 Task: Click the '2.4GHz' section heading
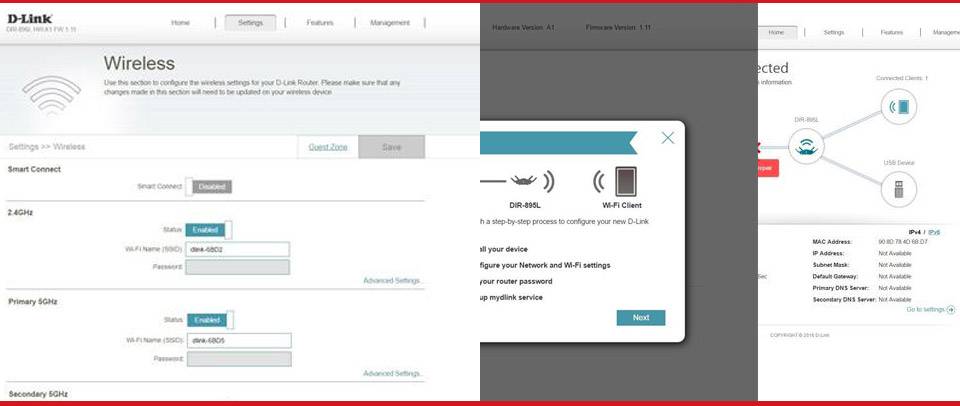pos(20,212)
